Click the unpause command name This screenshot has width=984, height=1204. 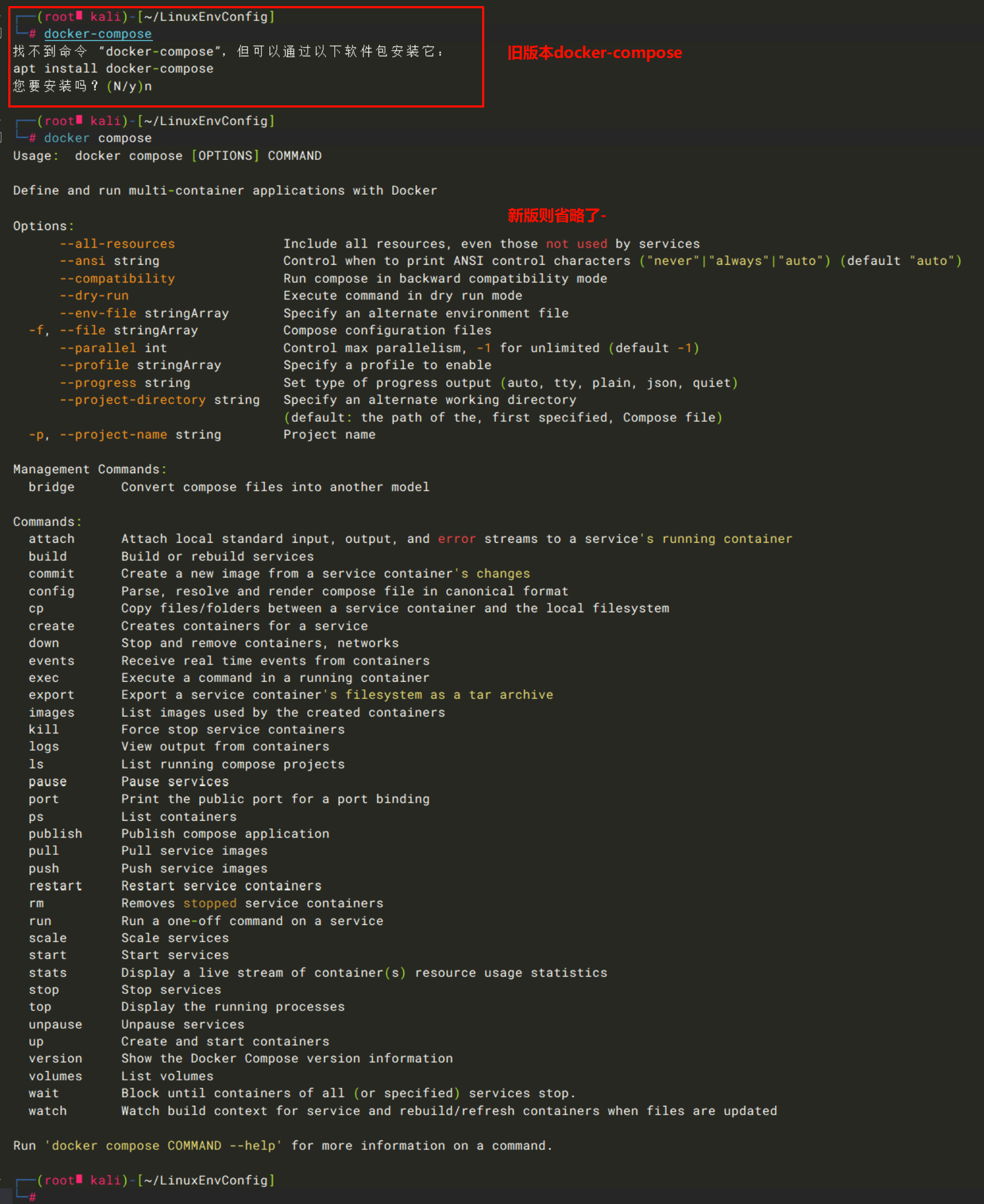tap(55, 1024)
